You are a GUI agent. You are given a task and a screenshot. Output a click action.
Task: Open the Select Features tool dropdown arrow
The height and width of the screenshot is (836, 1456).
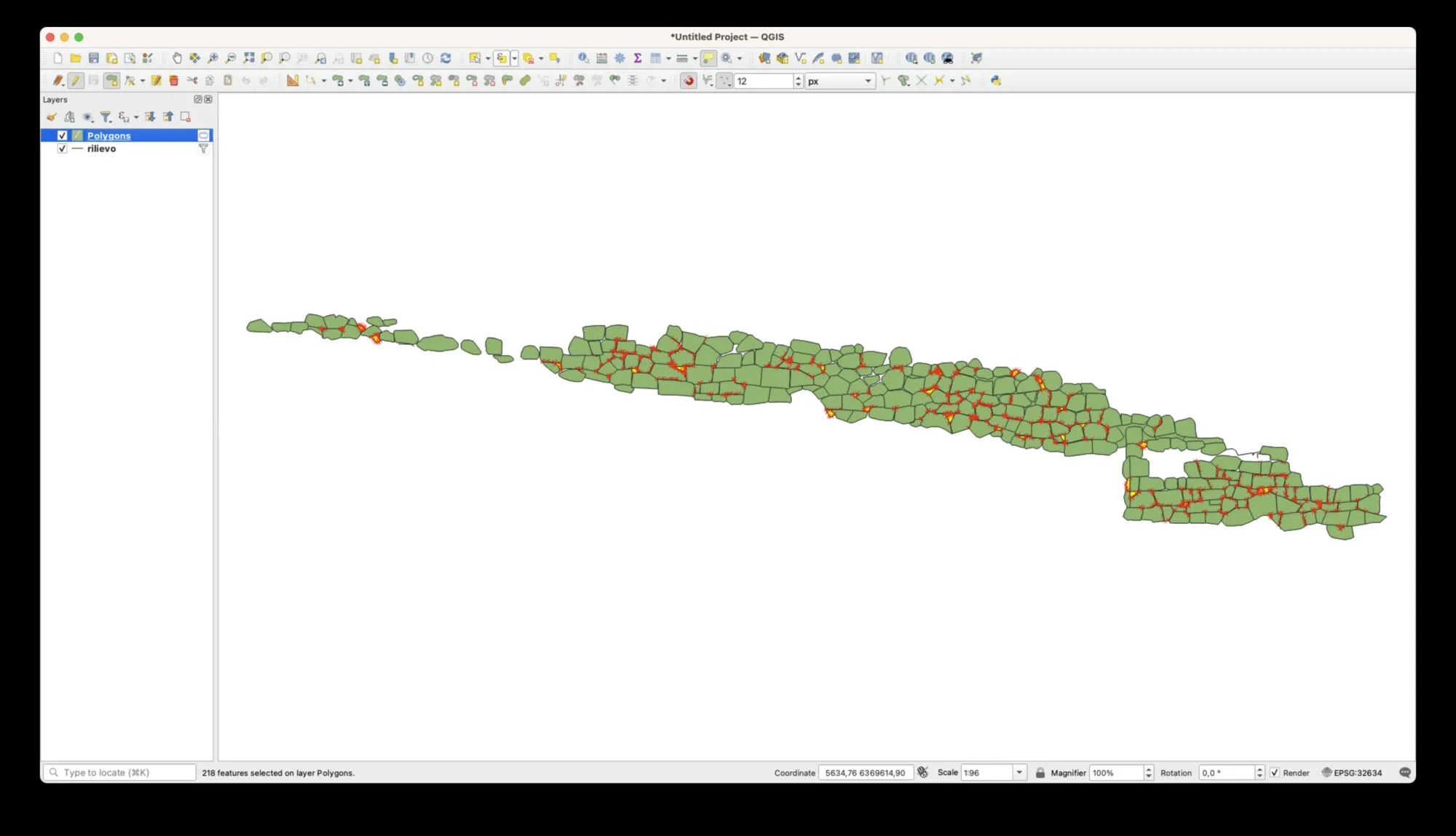tap(488, 58)
